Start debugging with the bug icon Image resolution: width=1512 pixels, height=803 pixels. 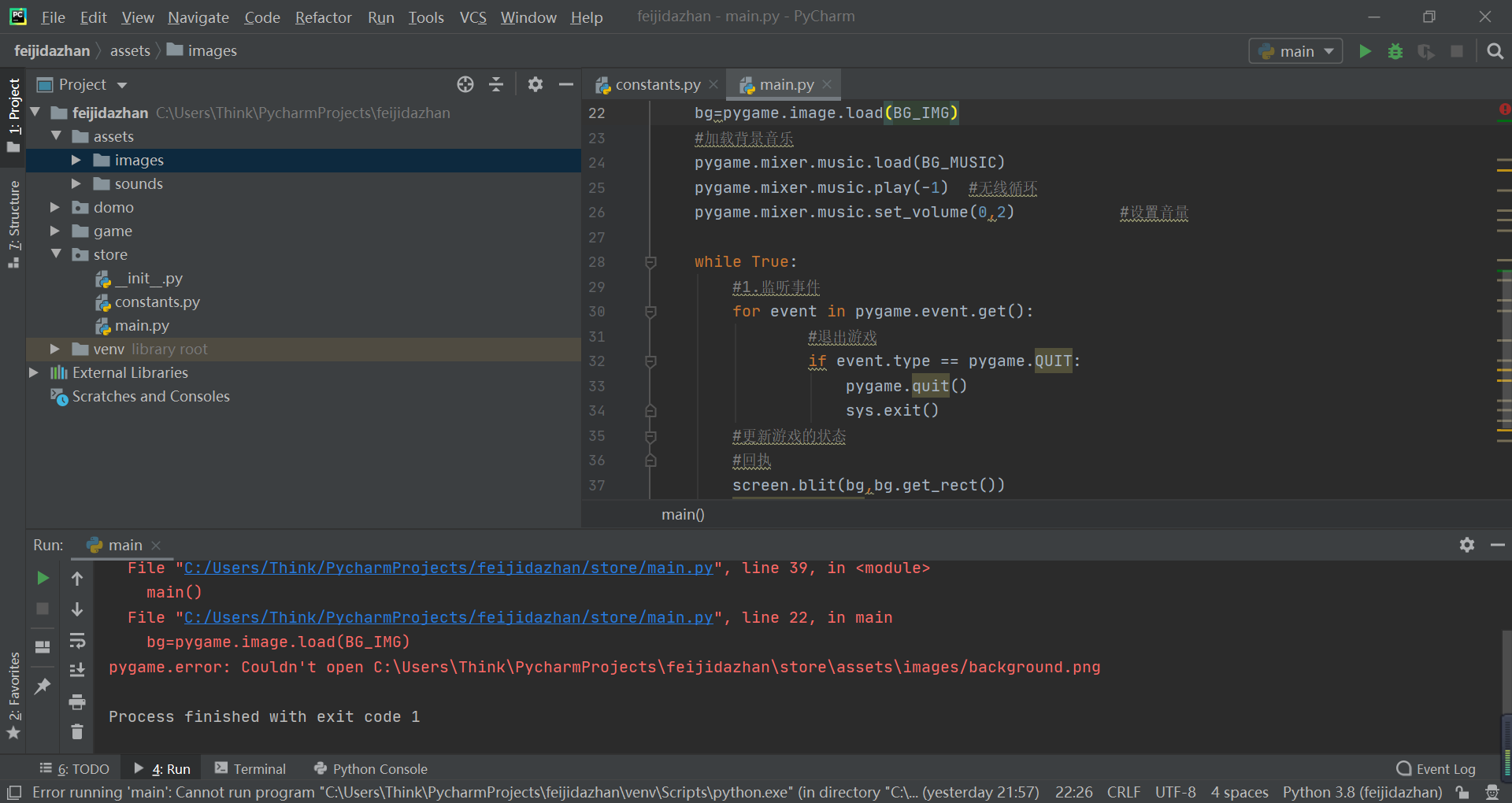[x=1395, y=51]
